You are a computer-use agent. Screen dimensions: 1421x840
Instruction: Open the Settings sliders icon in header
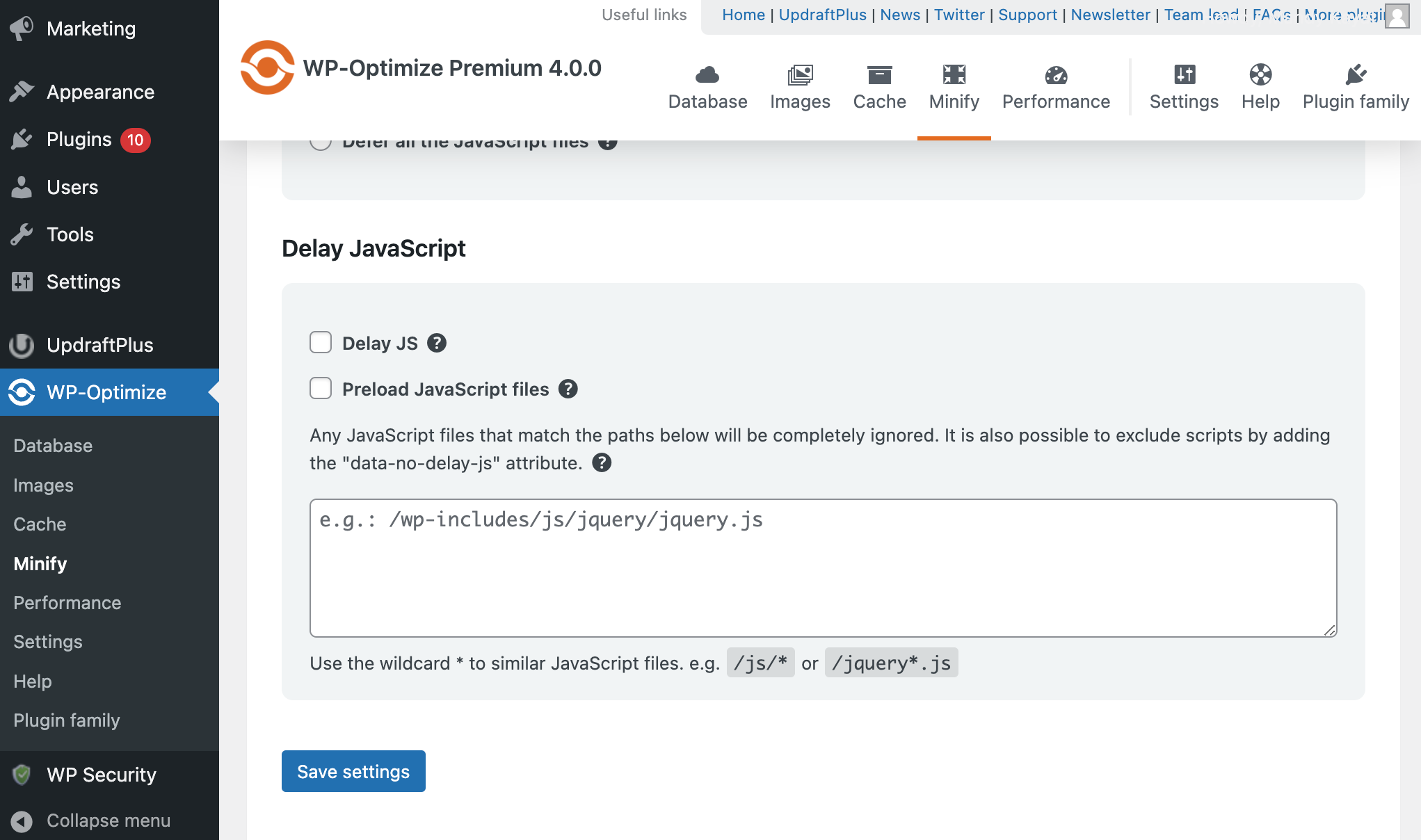click(x=1185, y=74)
